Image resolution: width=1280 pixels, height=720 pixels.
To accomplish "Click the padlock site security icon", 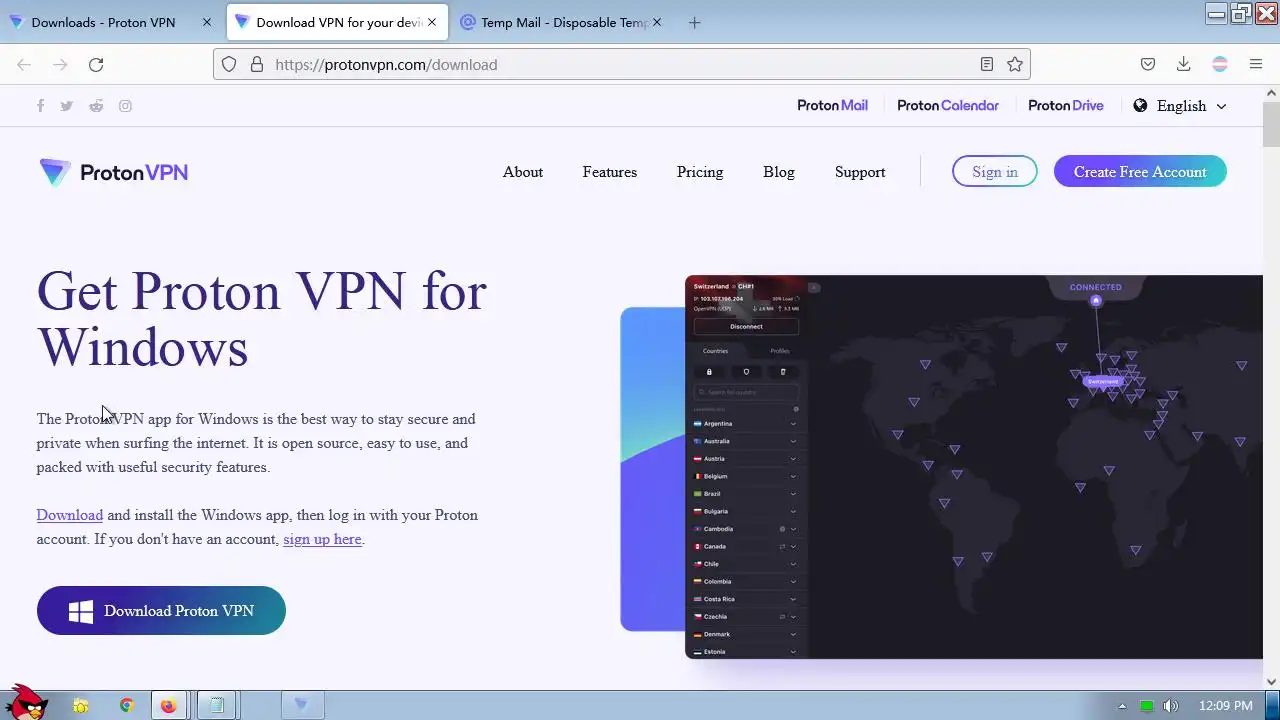I will coord(257,64).
